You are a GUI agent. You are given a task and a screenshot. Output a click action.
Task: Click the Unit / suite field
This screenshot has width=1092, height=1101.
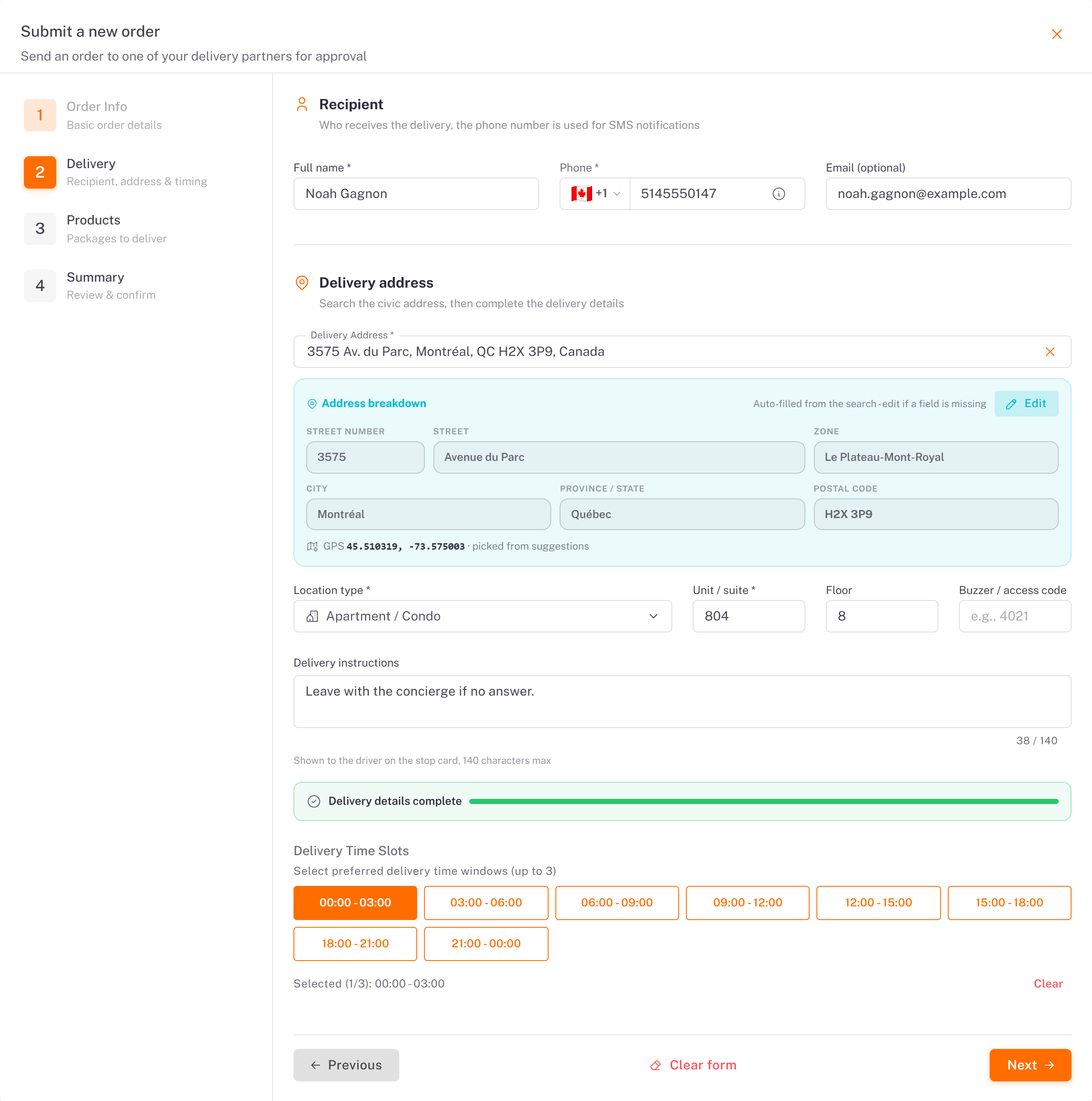[749, 616]
